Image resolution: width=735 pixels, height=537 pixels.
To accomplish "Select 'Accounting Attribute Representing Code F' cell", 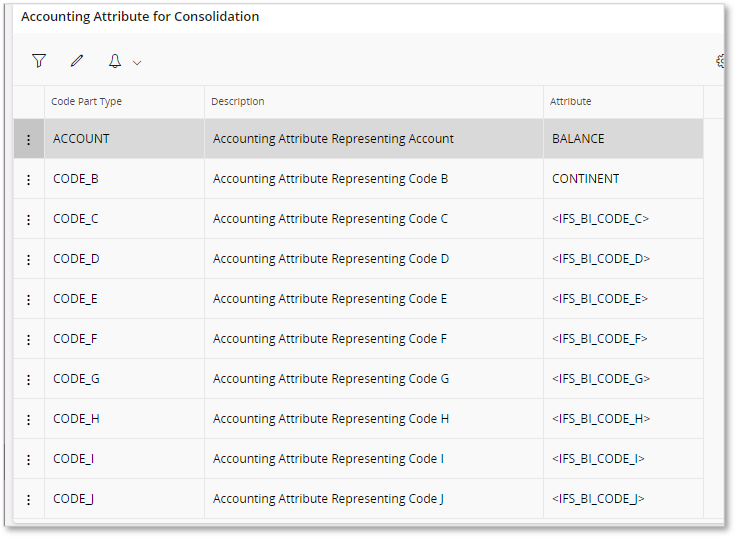I will tap(374, 339).
